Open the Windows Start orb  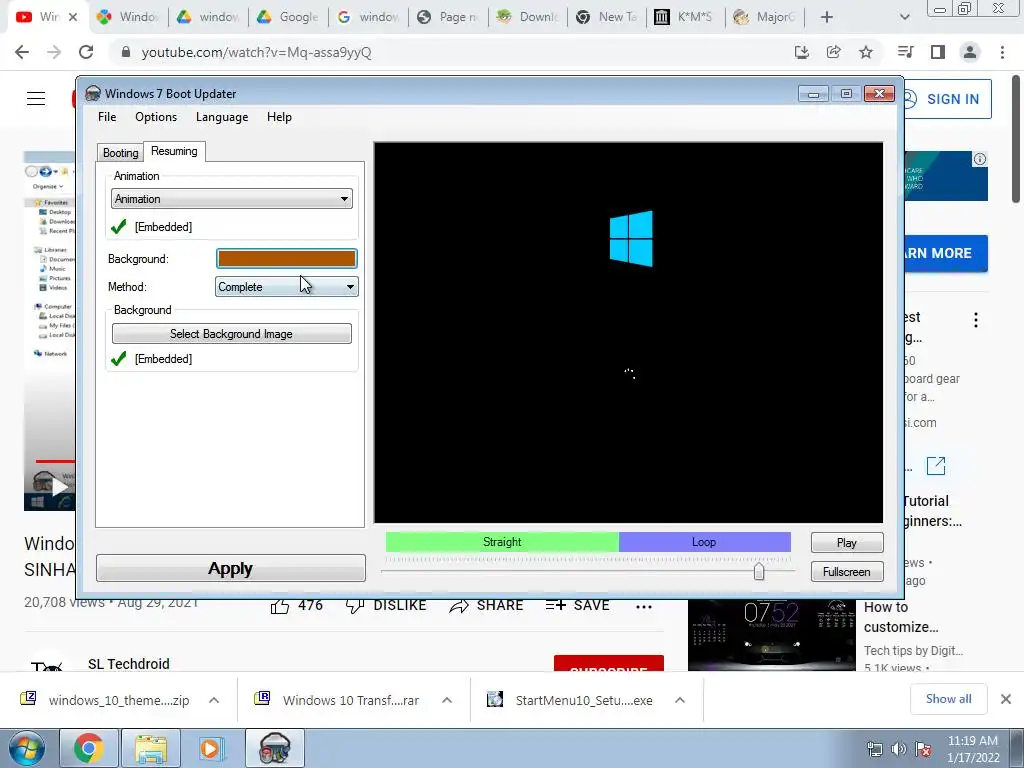[x=27, y=748]
